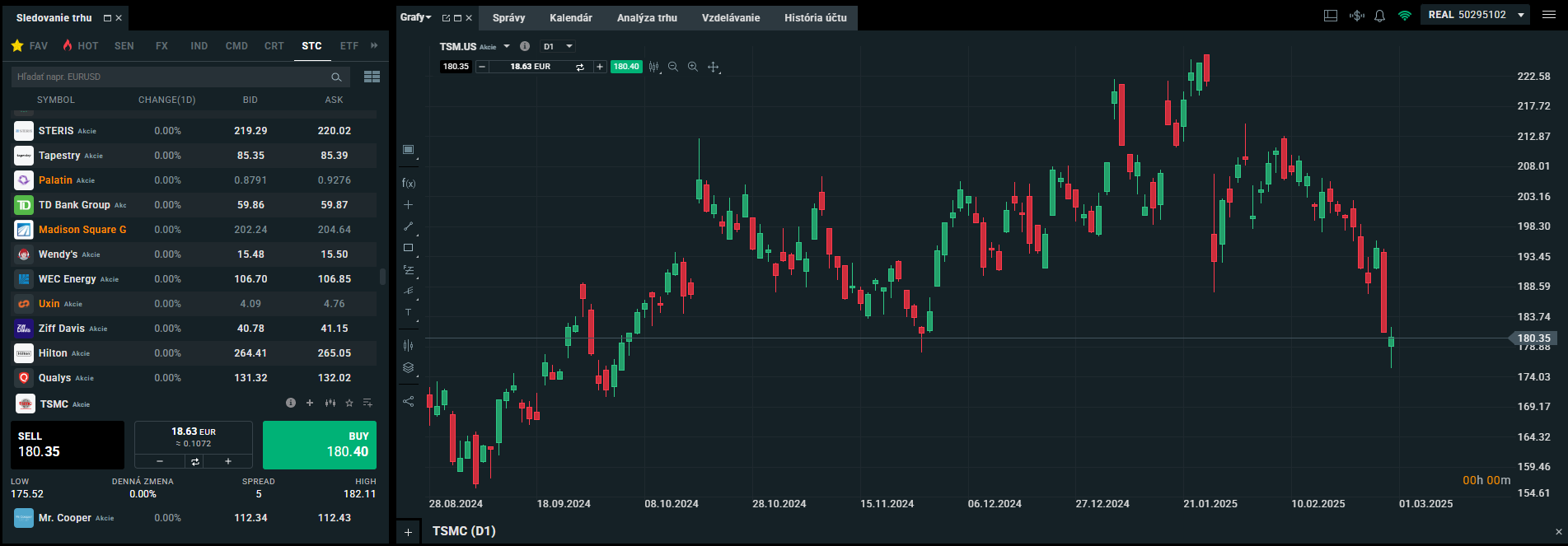
Task: Share the chart via share icon
Action: click(x=409, y=402)
